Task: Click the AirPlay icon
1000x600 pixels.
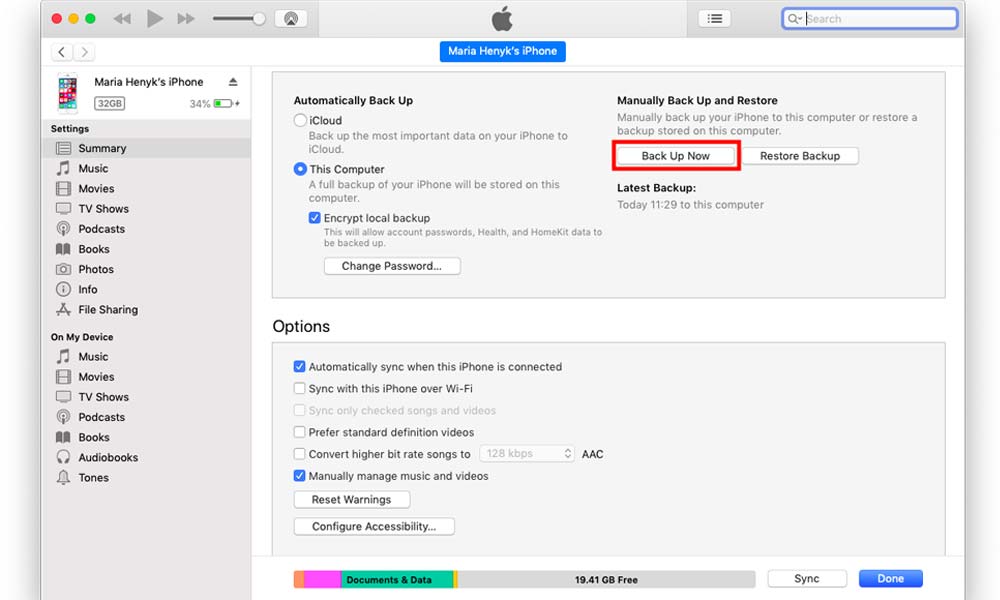Action: (289, 19)
